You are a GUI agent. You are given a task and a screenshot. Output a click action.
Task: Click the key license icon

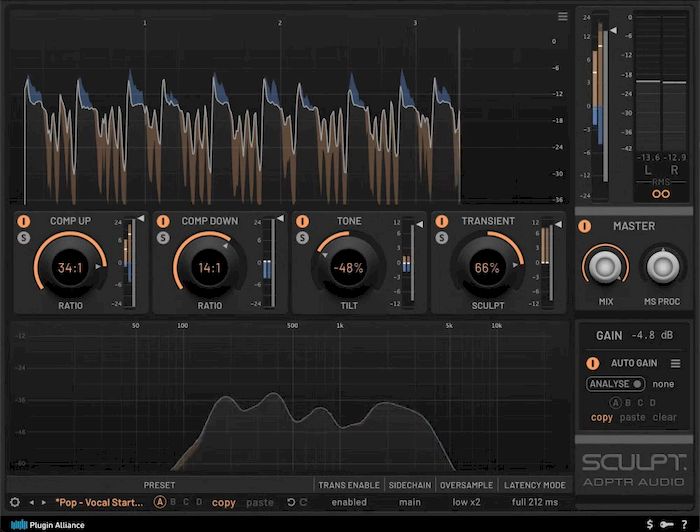[667, 524]
